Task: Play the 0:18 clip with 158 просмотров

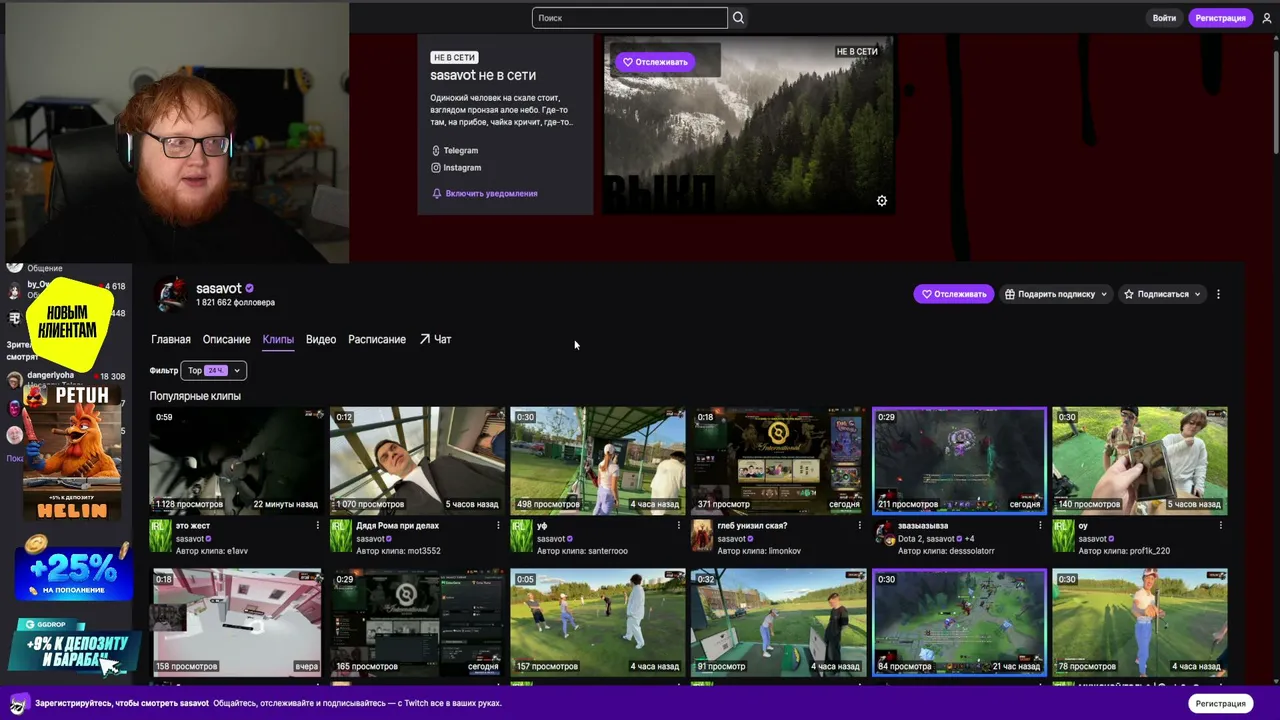Action: point(237,623)
